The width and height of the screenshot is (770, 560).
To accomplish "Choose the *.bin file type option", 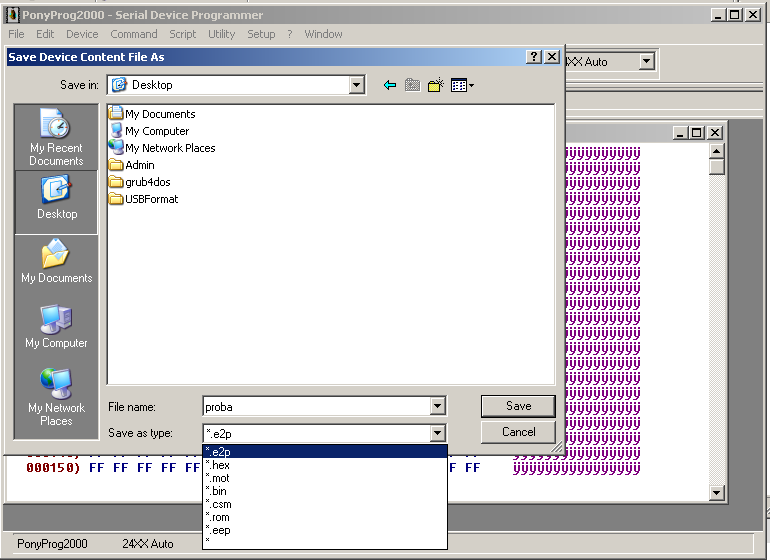I will pos(217,491).
